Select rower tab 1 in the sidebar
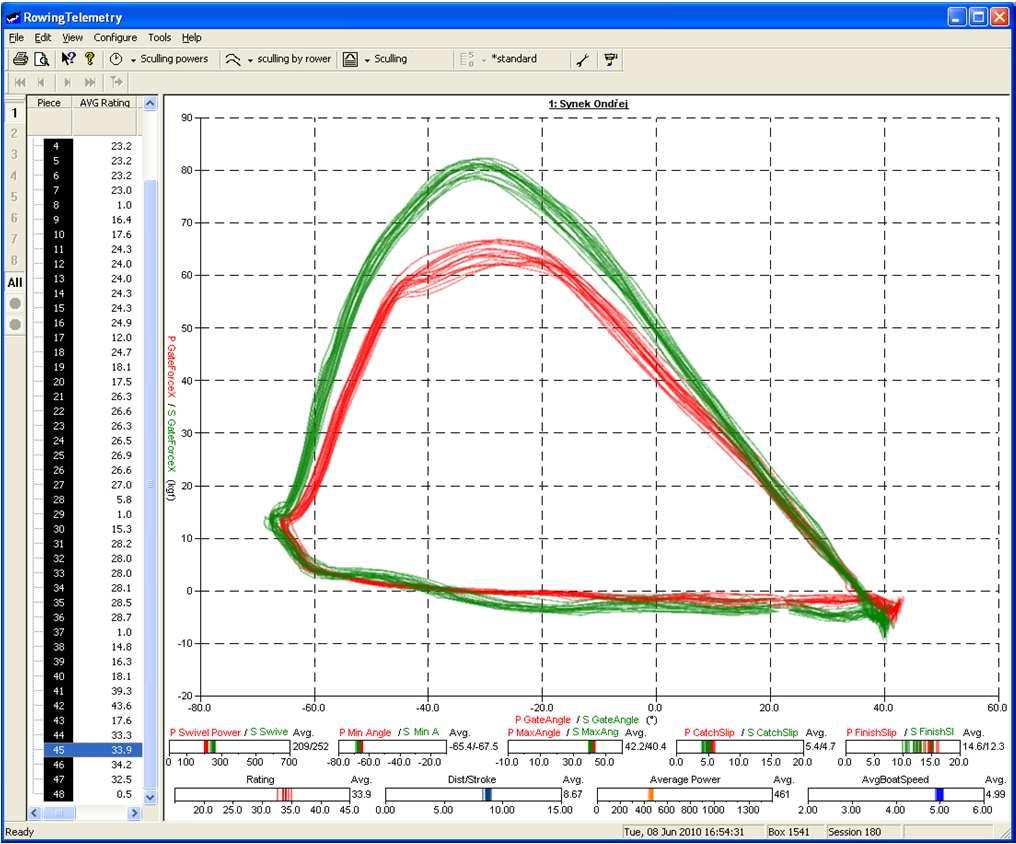 14,113
